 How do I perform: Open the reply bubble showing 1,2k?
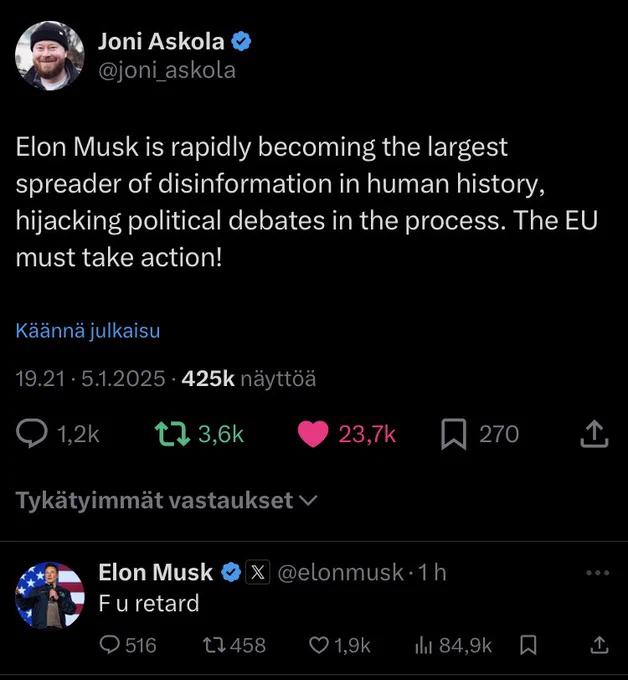click(32, 433)
